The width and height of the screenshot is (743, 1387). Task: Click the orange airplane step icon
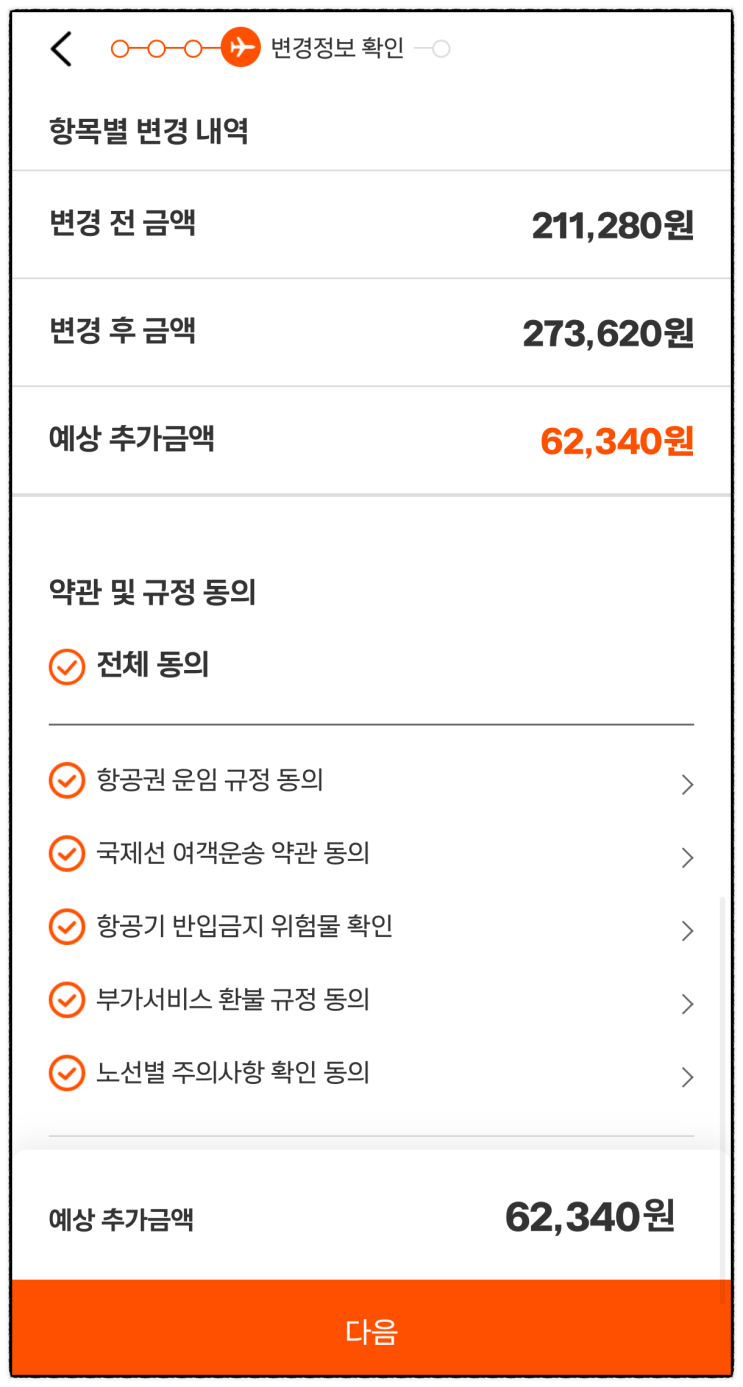[240, 47]
